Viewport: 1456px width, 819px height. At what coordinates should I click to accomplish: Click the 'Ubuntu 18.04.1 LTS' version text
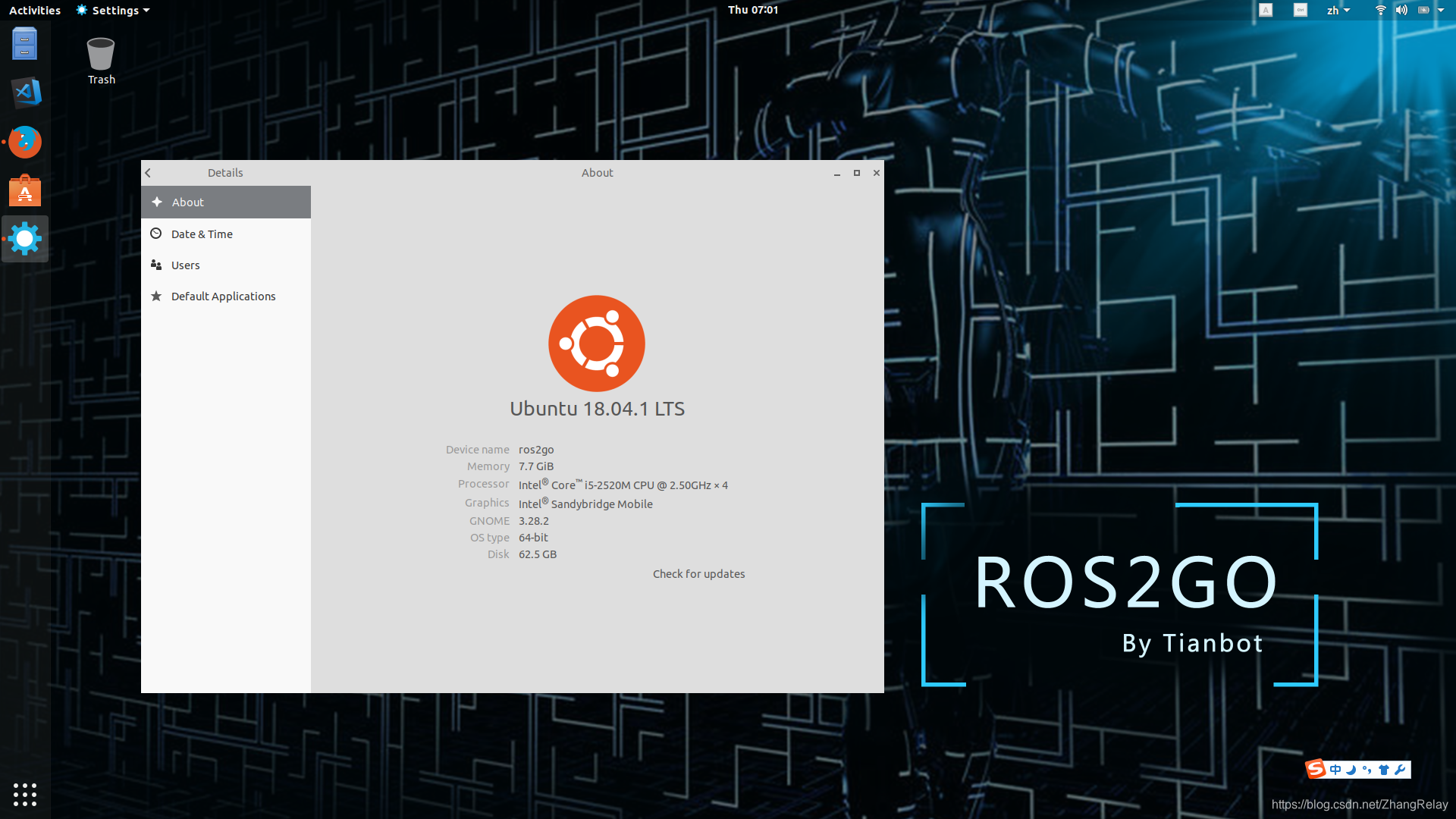597,409
